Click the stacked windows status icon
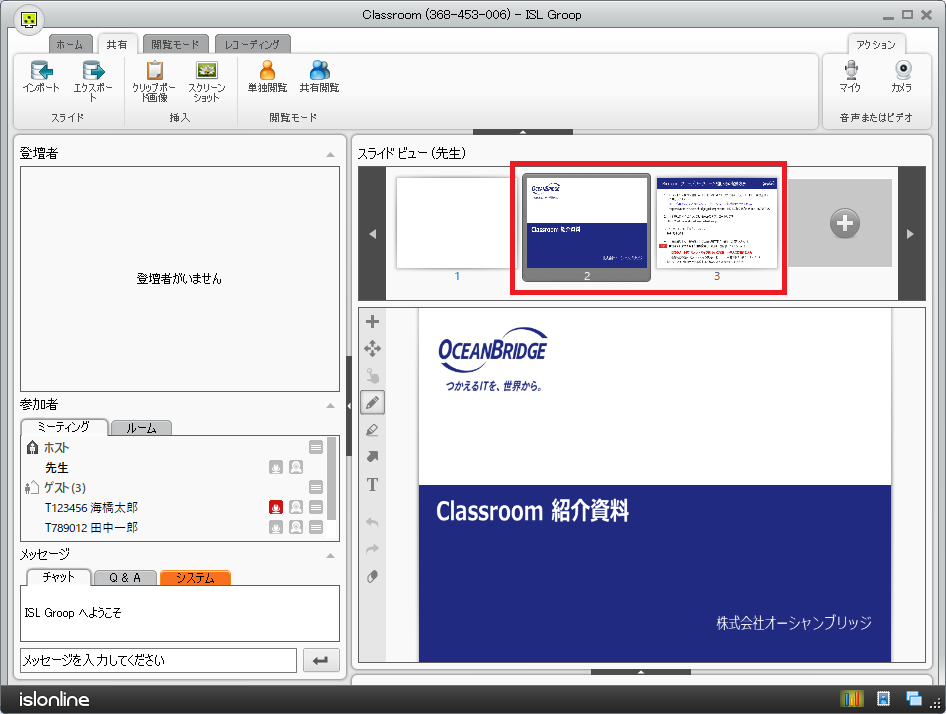Image resolution: width=946 pixels, height=714 pixels. (x=913, y=698)
